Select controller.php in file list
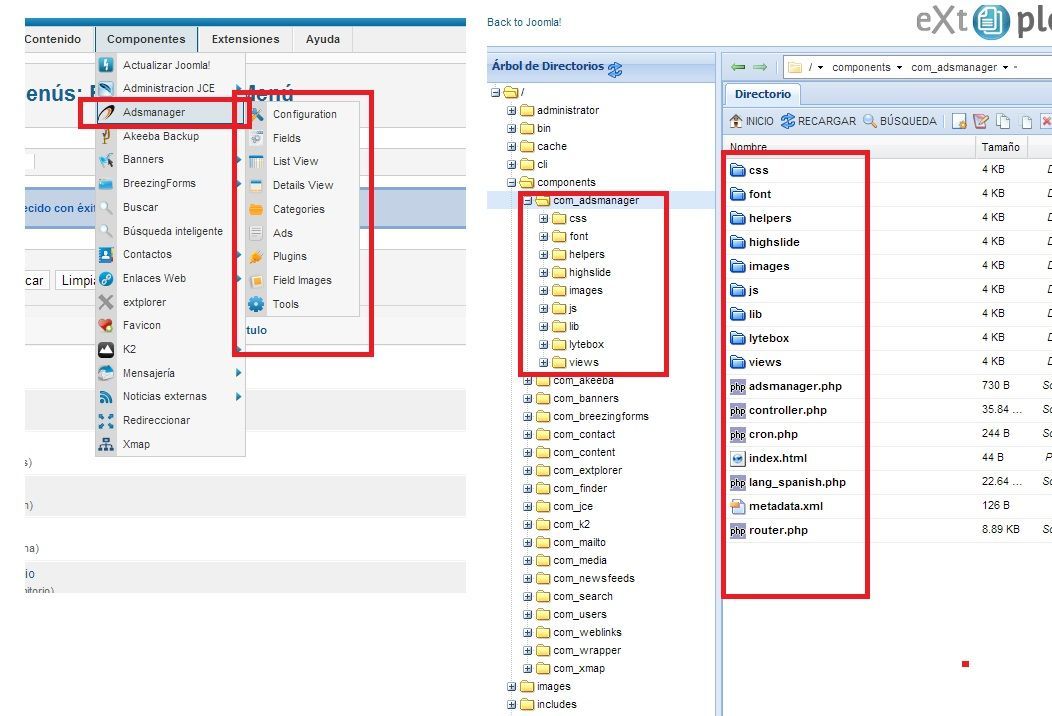 (788, 410)
